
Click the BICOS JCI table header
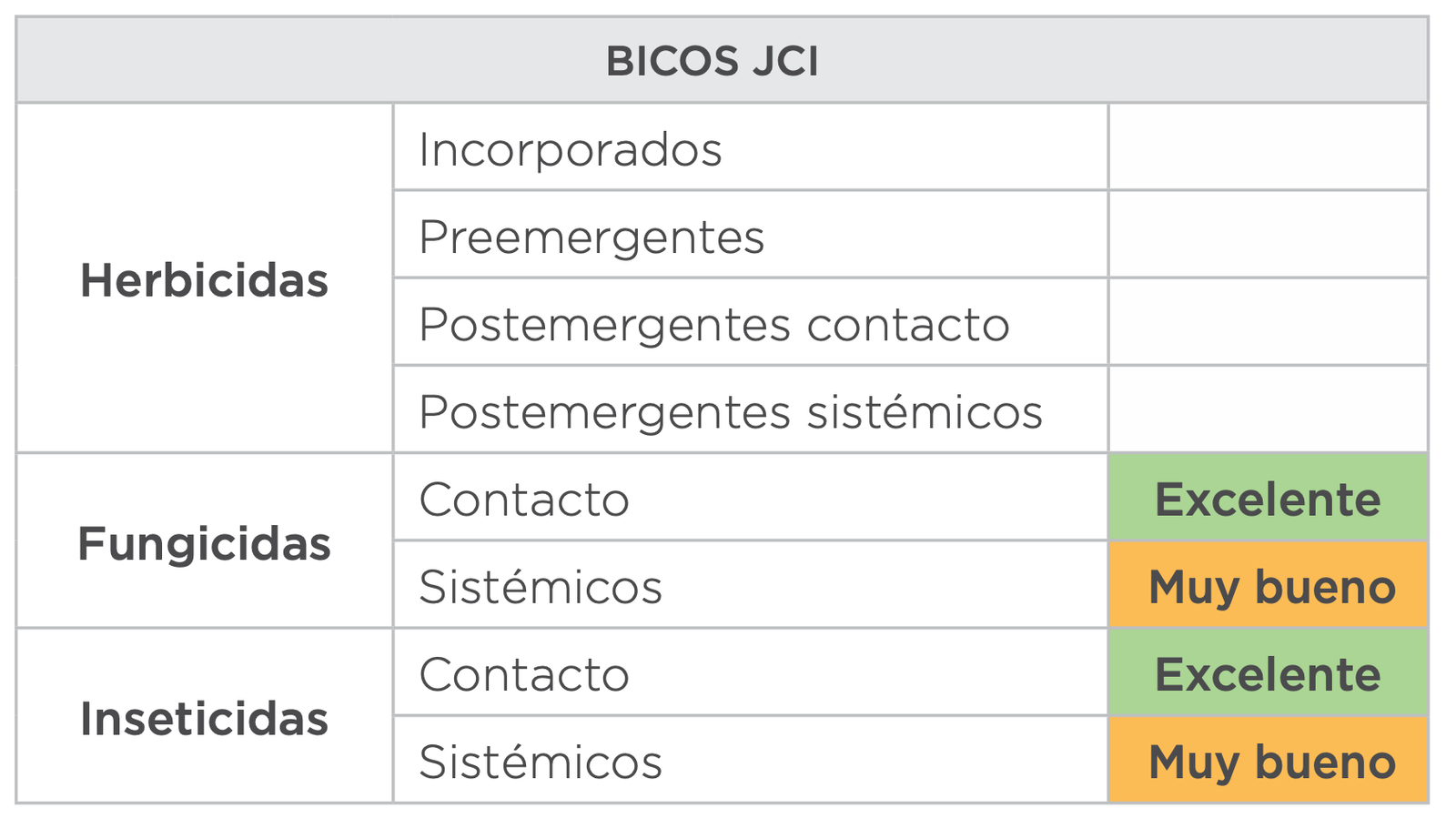[712, 62]
